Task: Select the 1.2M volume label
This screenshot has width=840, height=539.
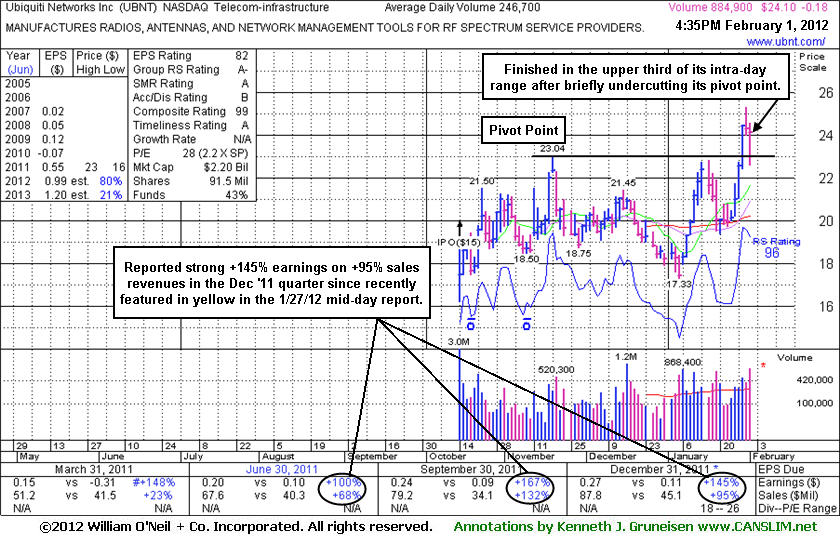Action: pos(626,357)
